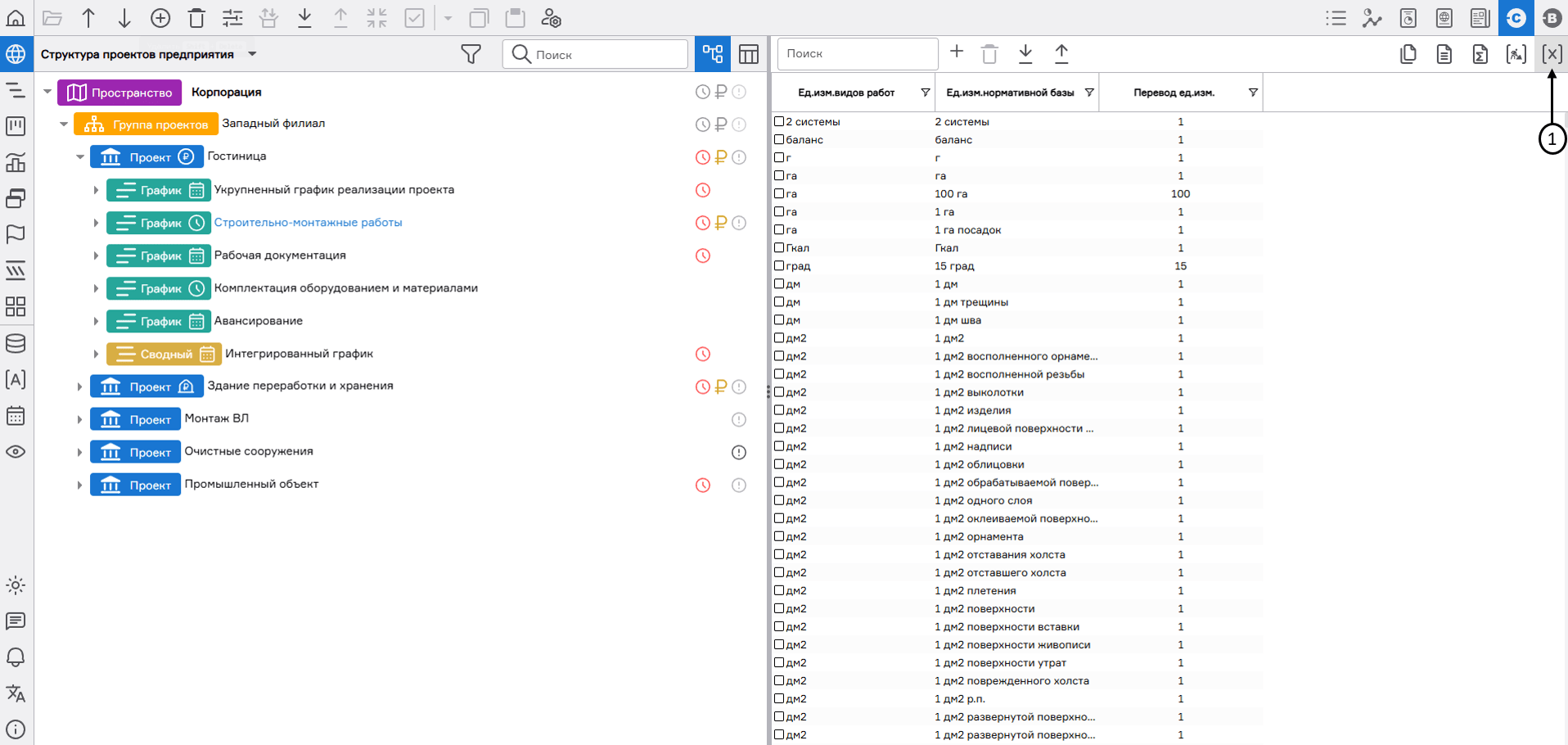Open the eye visibility icon in left sidebar
Viewport: 1568px width, 745px height.
[16, 452]
